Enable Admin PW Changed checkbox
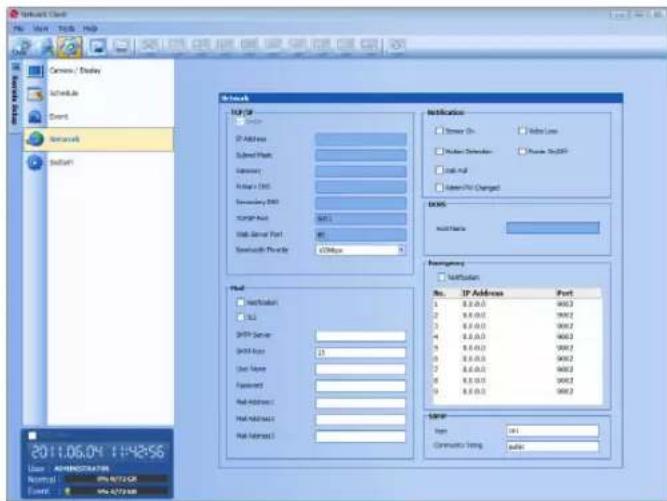The height and width of the screenshot is (501, 667). pos(439,187)
